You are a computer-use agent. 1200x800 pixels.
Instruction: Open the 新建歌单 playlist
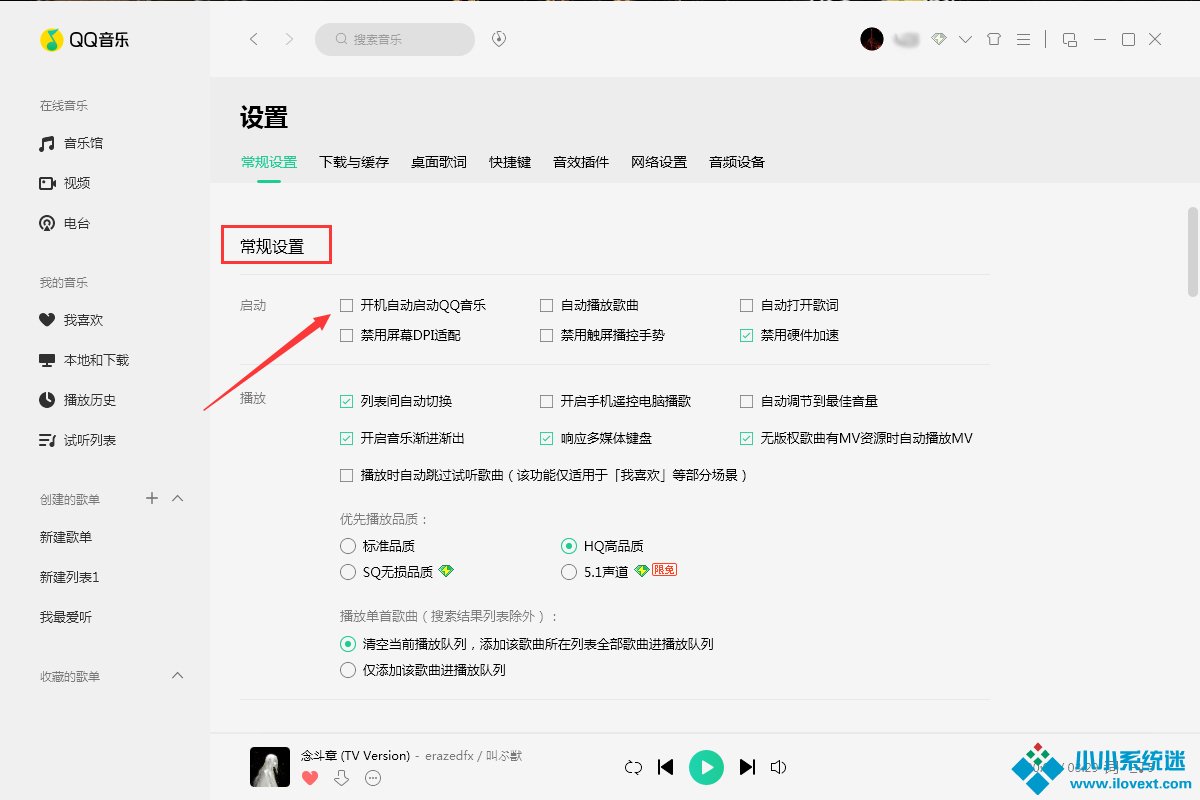coord(66,537)
